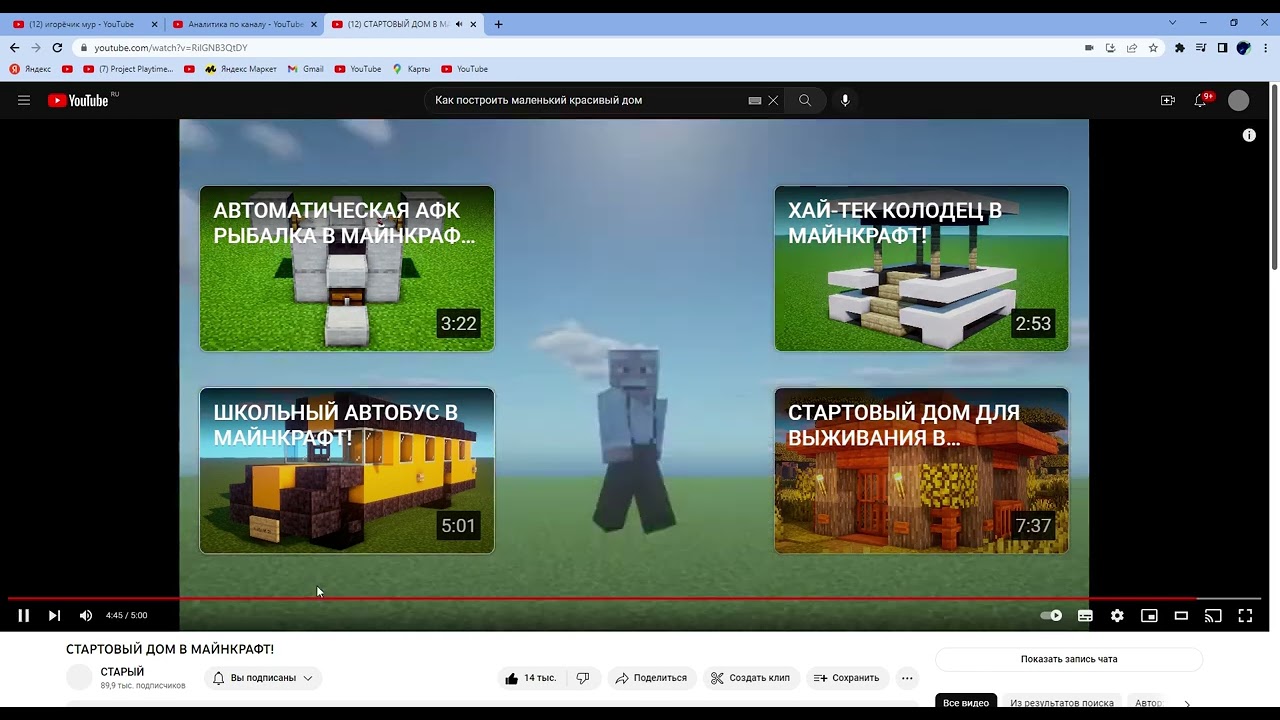Expand the tab search chevron

coord(1173,23)
